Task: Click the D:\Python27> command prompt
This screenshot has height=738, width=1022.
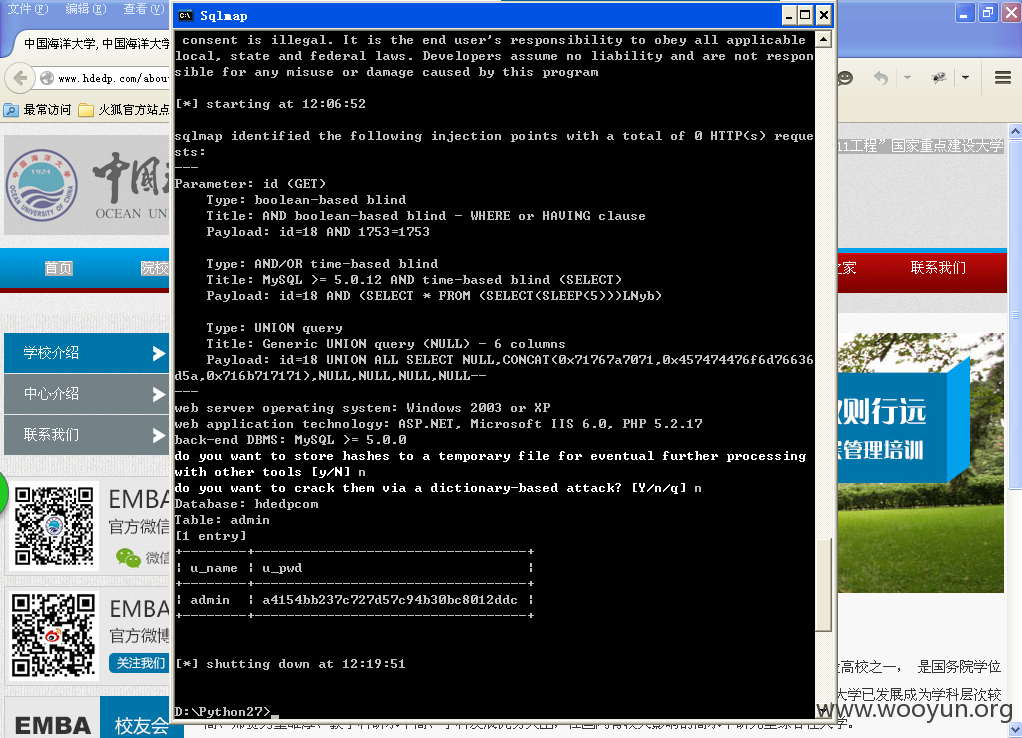Action: (x=222, y=712)
